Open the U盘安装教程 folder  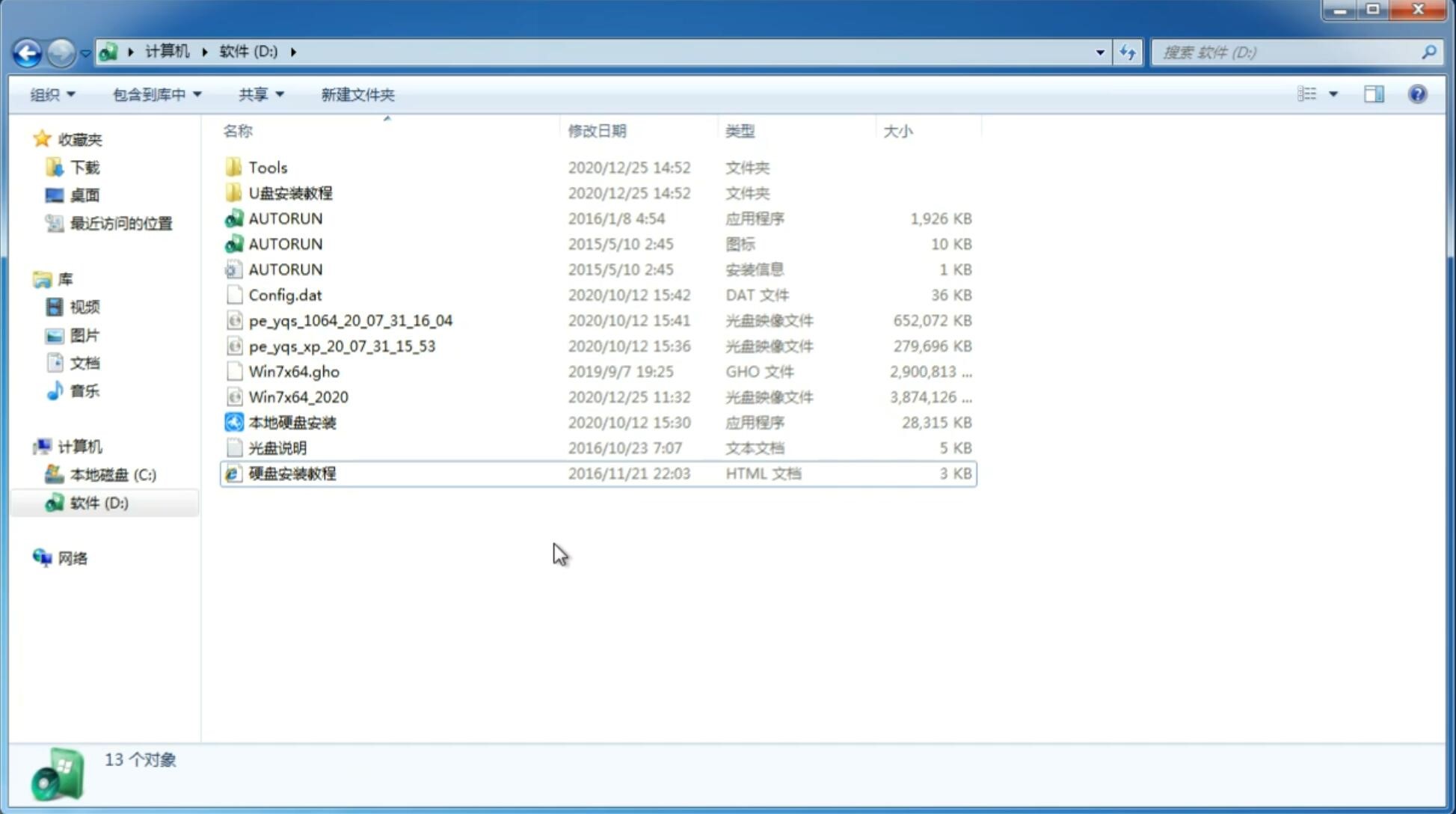click(290, 192)
